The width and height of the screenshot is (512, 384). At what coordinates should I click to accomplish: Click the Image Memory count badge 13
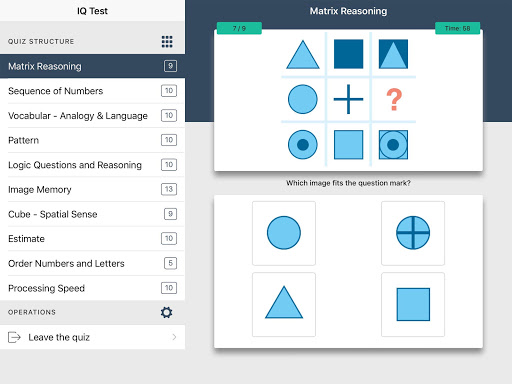click(169, 189)
